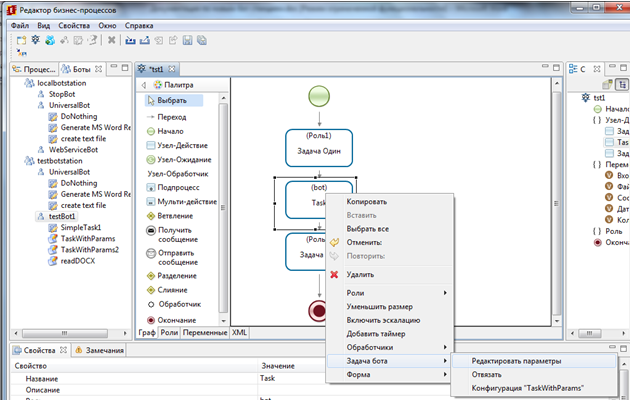Screen dimensions: 630x400
Task: Choose Отвязать in bot task submenu
Action: pyautogui.click(x=487, y=374)
